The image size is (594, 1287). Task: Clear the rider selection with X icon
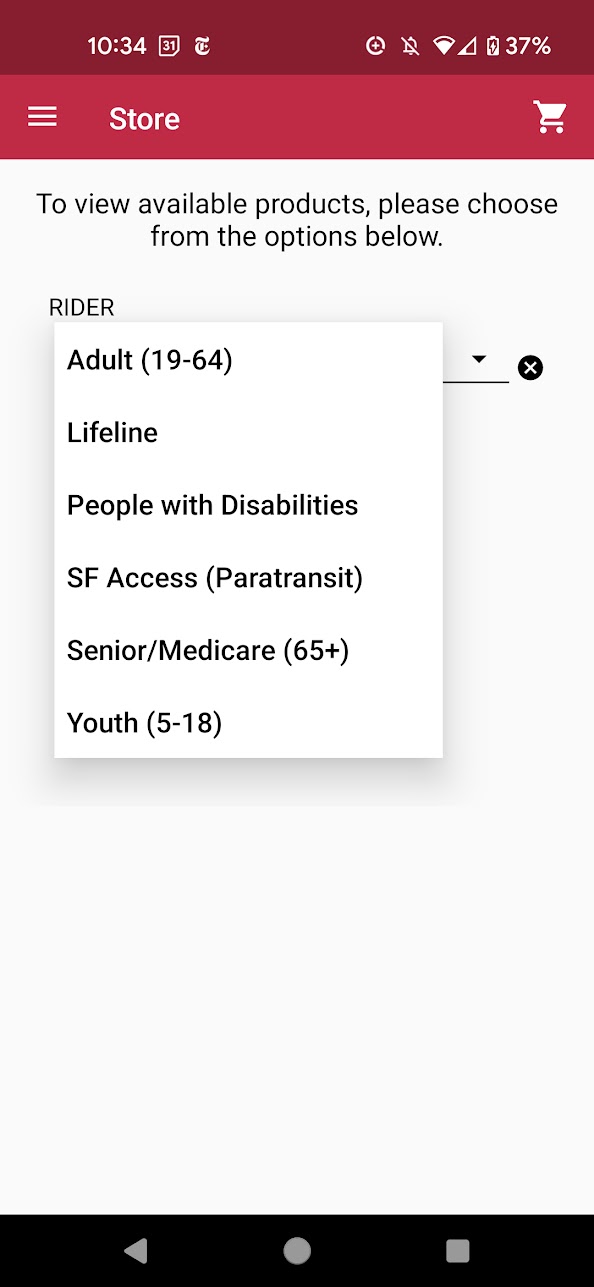531,368
